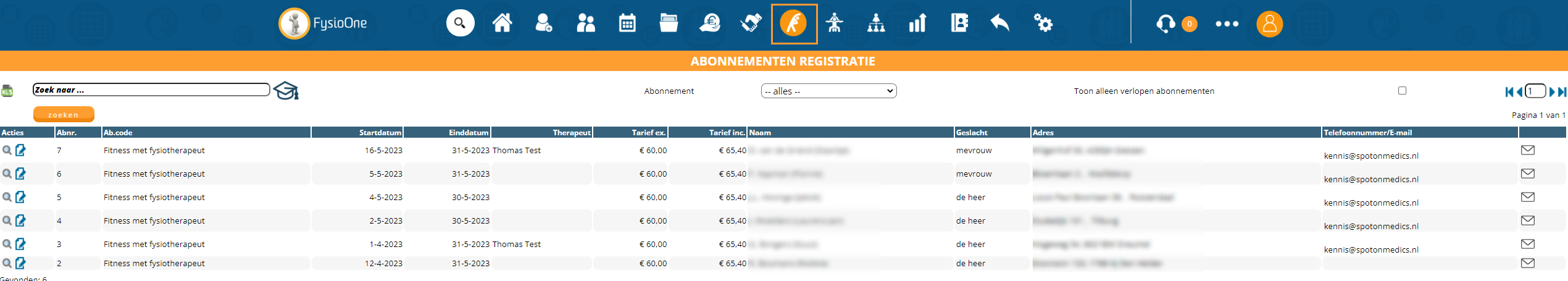The width and height of the screenshot is (1568, 281).
Task: Open the user profile avatar menu
Action: pyautogui.click(x=1269, y=23)
